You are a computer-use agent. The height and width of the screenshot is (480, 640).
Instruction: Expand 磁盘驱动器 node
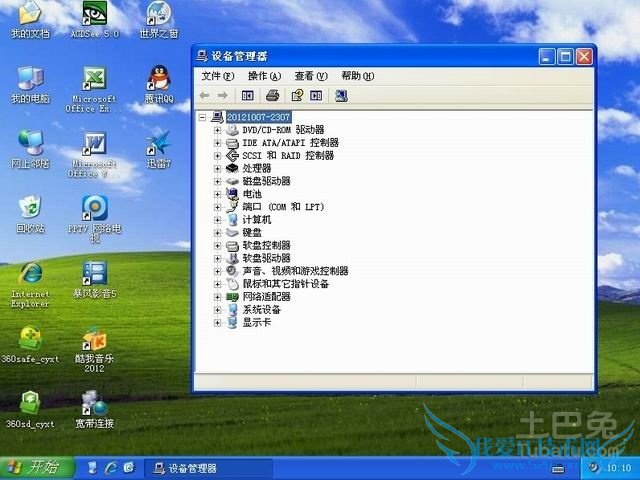click(x=217, y=182)
